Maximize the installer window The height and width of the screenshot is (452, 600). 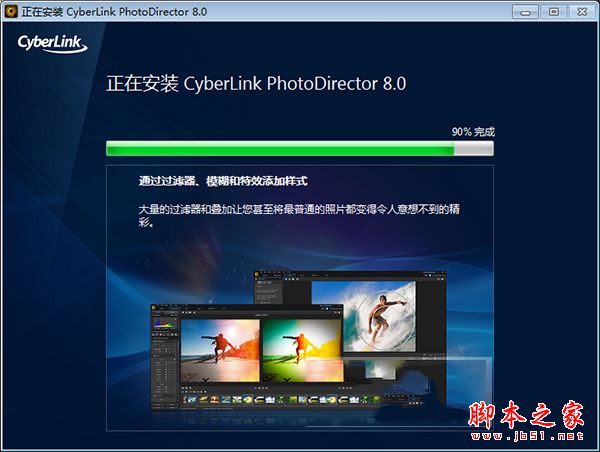click(553, 12)
